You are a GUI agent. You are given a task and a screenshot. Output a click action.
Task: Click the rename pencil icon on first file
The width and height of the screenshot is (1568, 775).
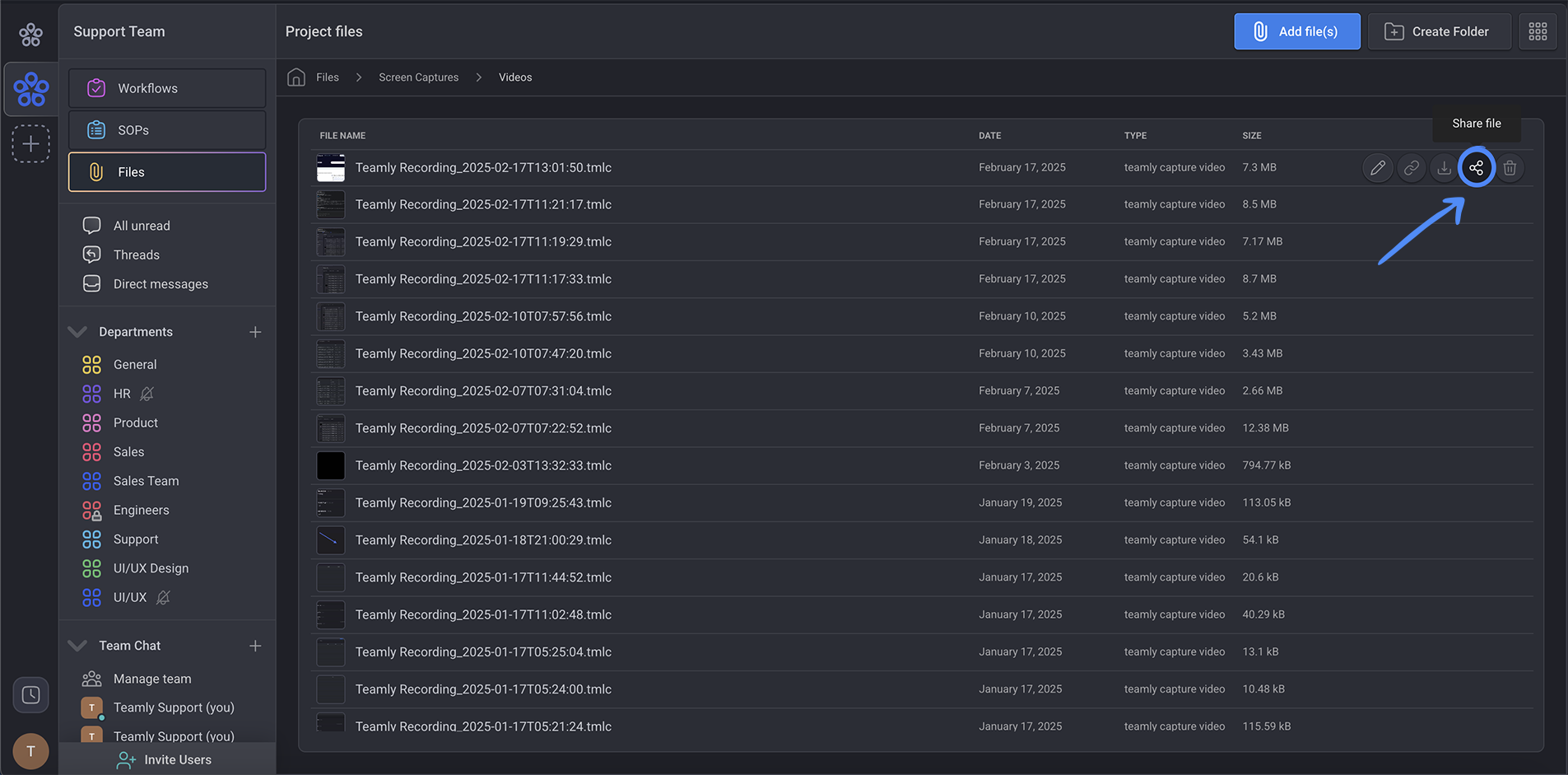coord(1378,168)
